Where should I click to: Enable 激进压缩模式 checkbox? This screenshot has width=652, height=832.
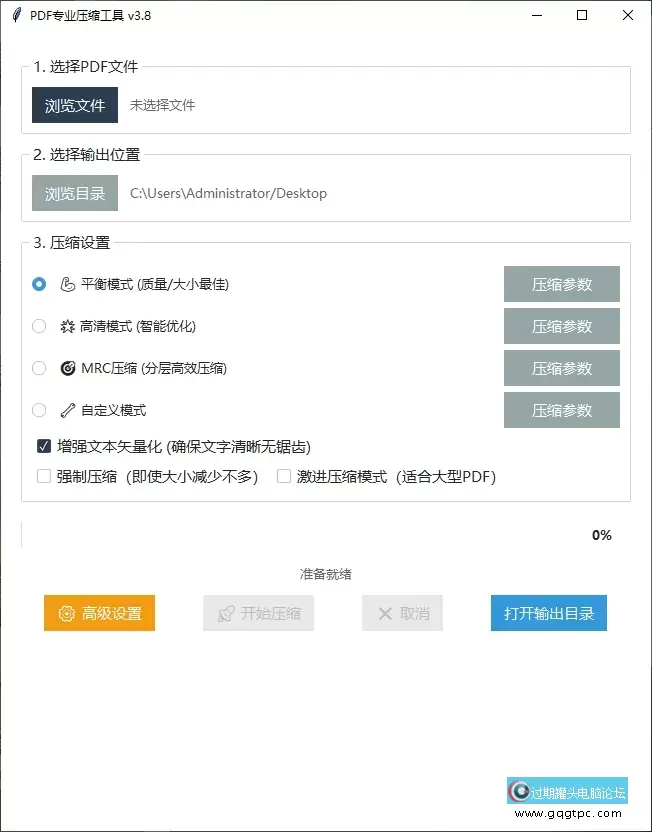pyautogui.click(x=284, y=476)
